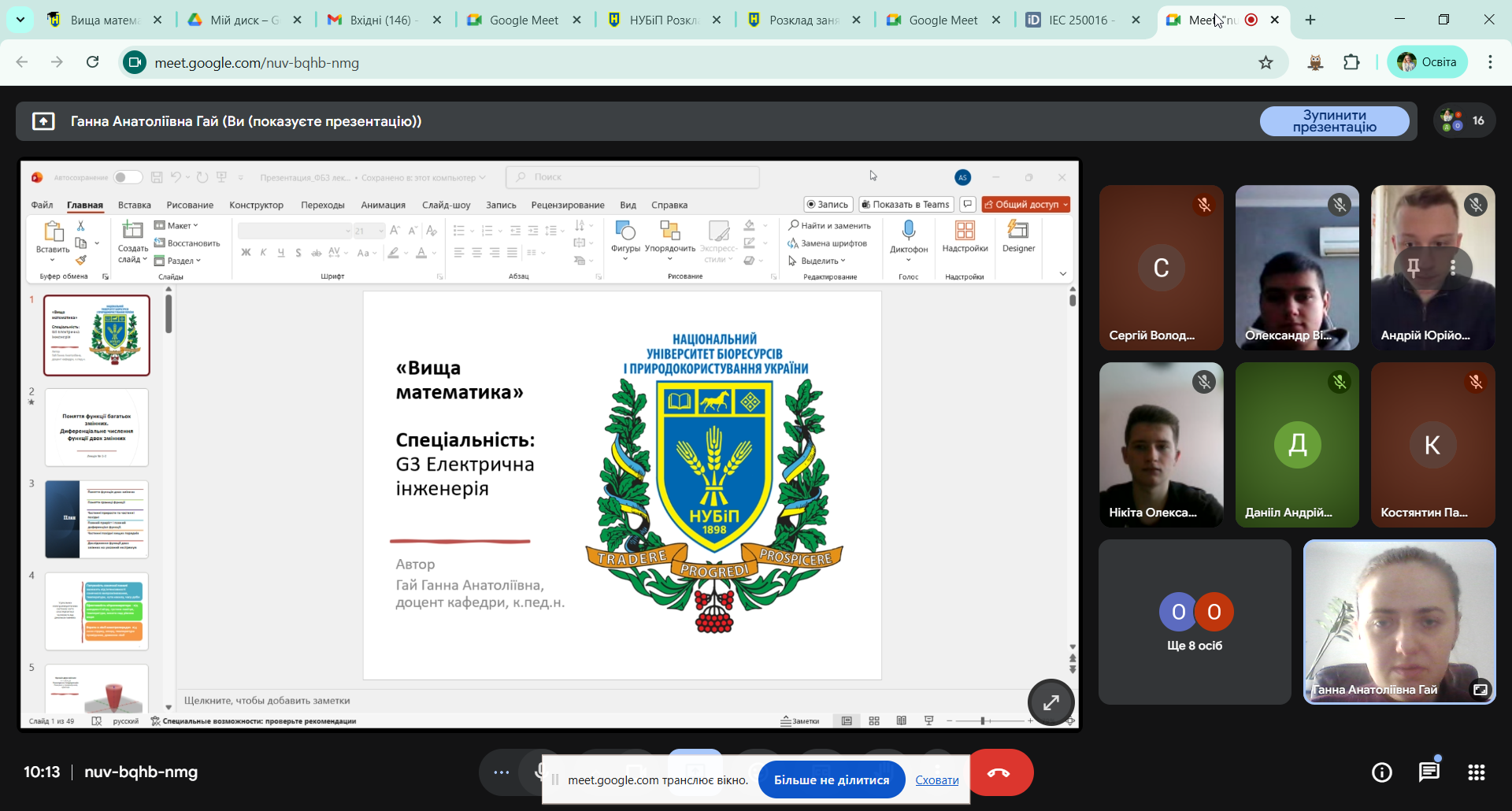Click the Диктофон microphone icon in ribbon
This screenshot has height=811, width=1512.
909,231
